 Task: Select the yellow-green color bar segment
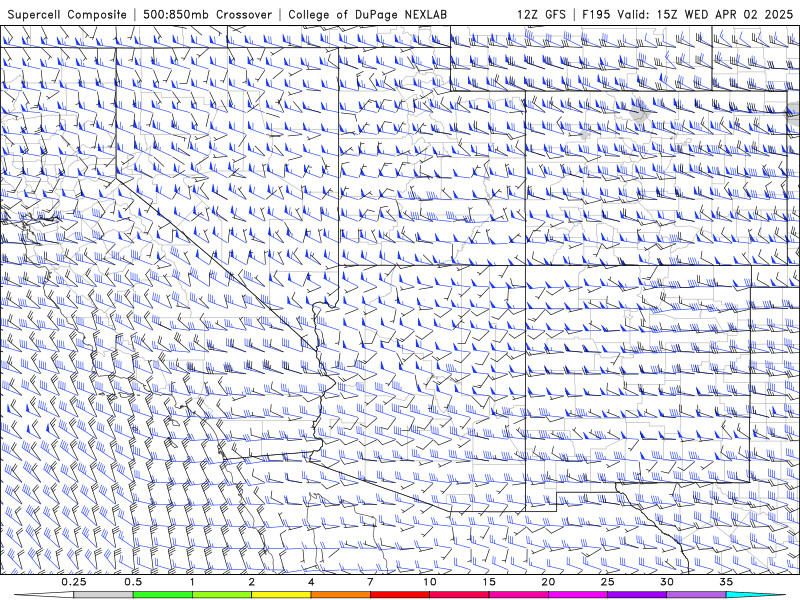(x=222, y=595)
